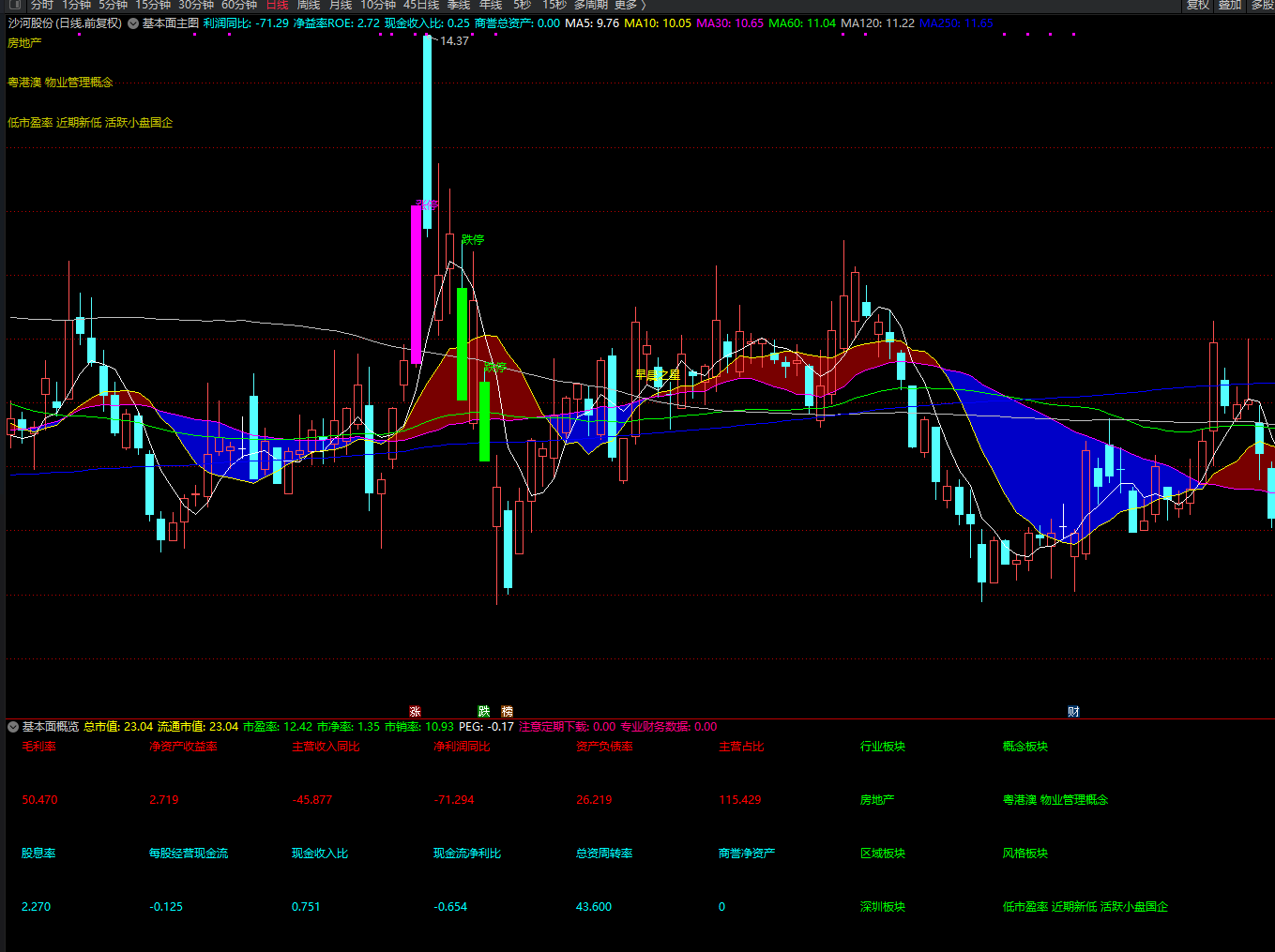Click the blue 财 event marker icon
The image size is (1275, 952).
[x=1073, y=712]
